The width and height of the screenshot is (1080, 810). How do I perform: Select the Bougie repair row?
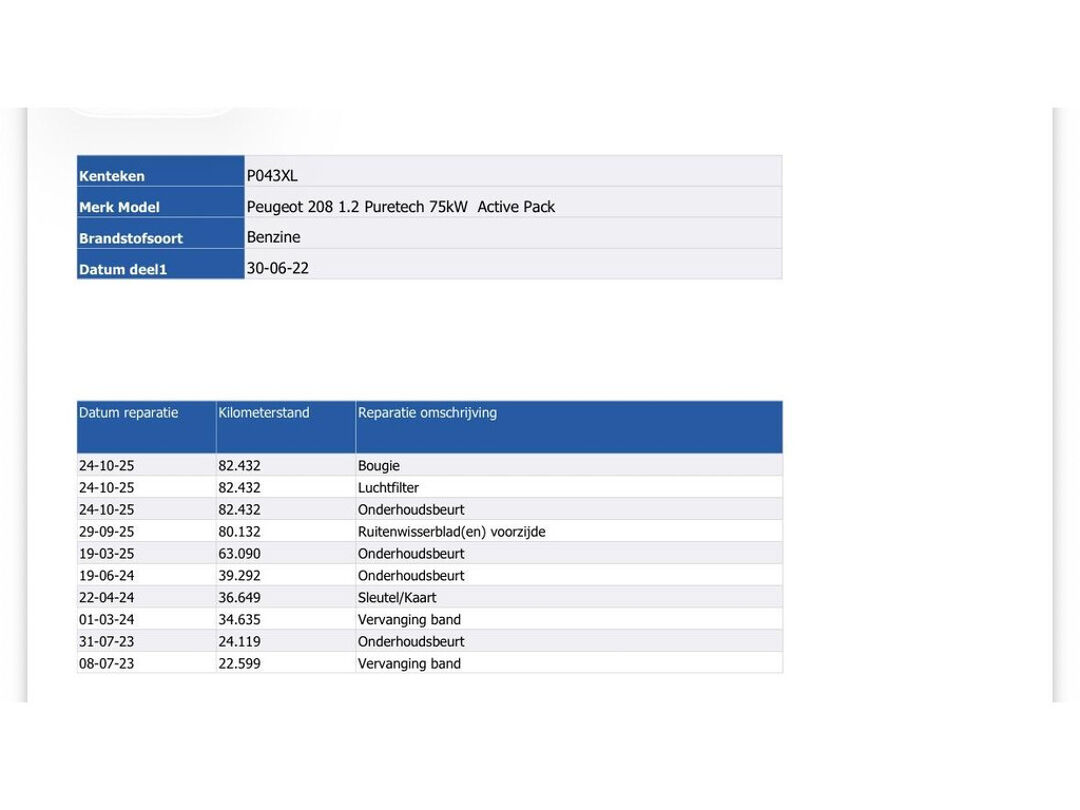pyautogui.click(x=430, y=466)
